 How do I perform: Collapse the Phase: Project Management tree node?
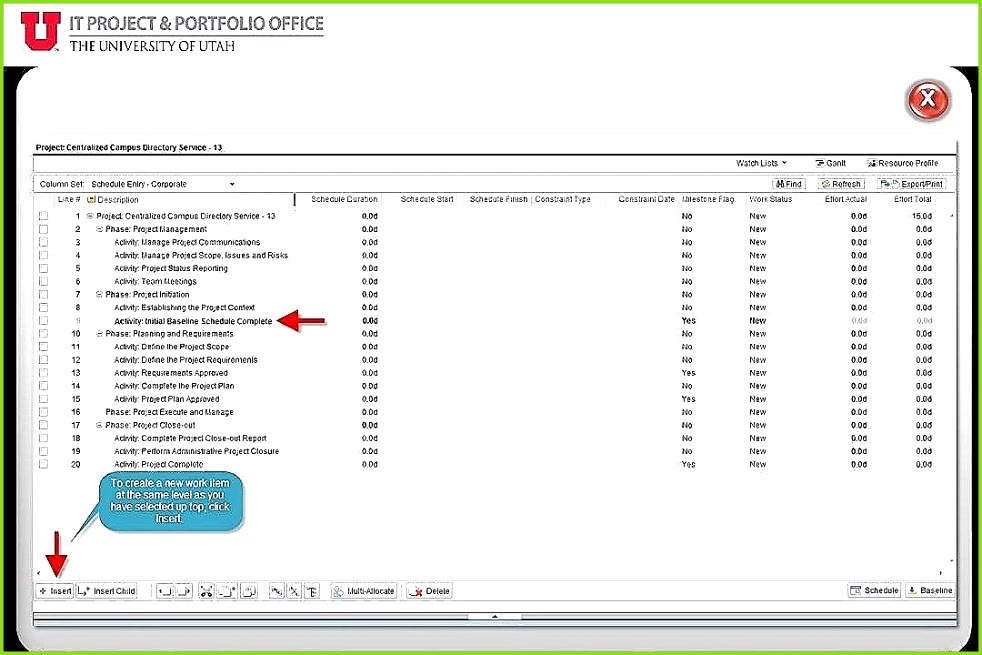[x=100, y=229]
